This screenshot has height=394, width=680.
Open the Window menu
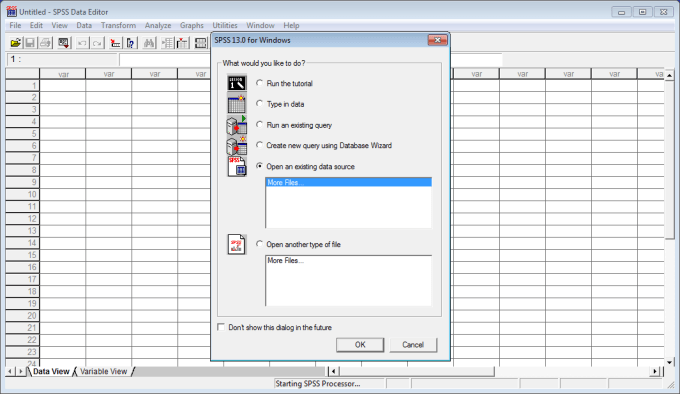260,25
